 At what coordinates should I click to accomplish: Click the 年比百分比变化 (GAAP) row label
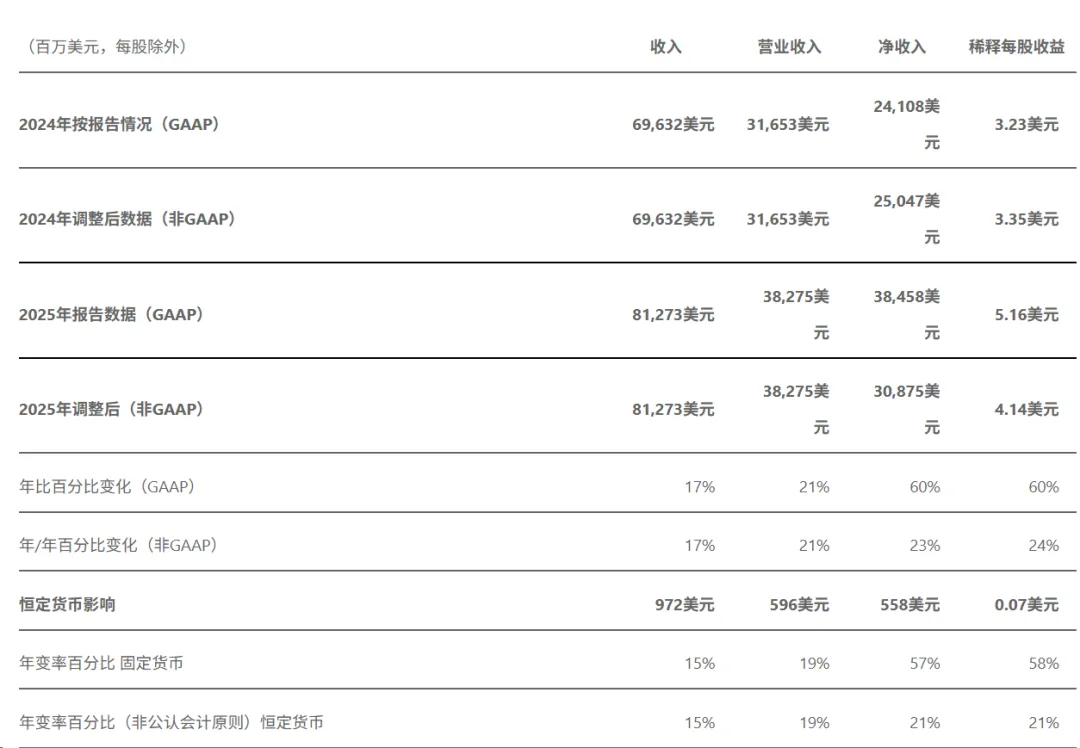(108, 487)
